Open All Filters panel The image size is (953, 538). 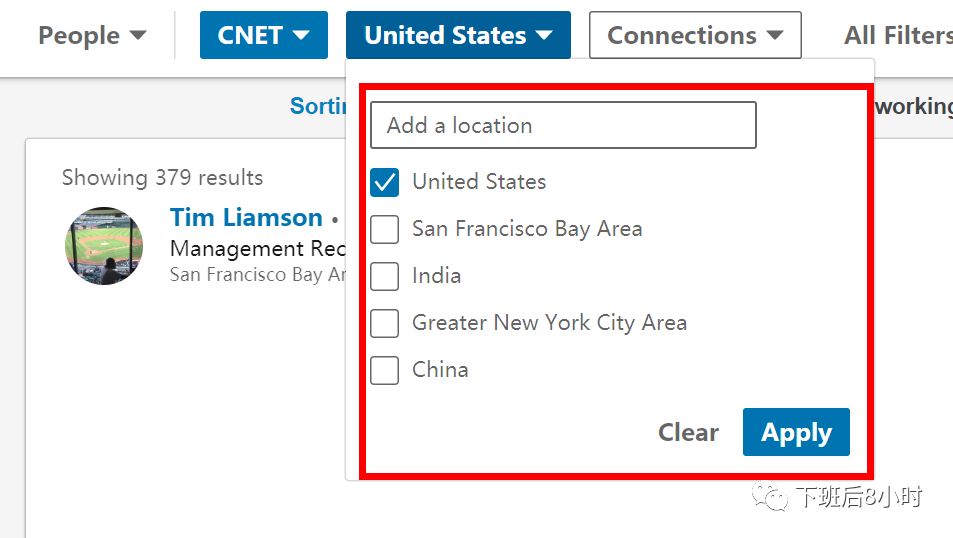898,36
